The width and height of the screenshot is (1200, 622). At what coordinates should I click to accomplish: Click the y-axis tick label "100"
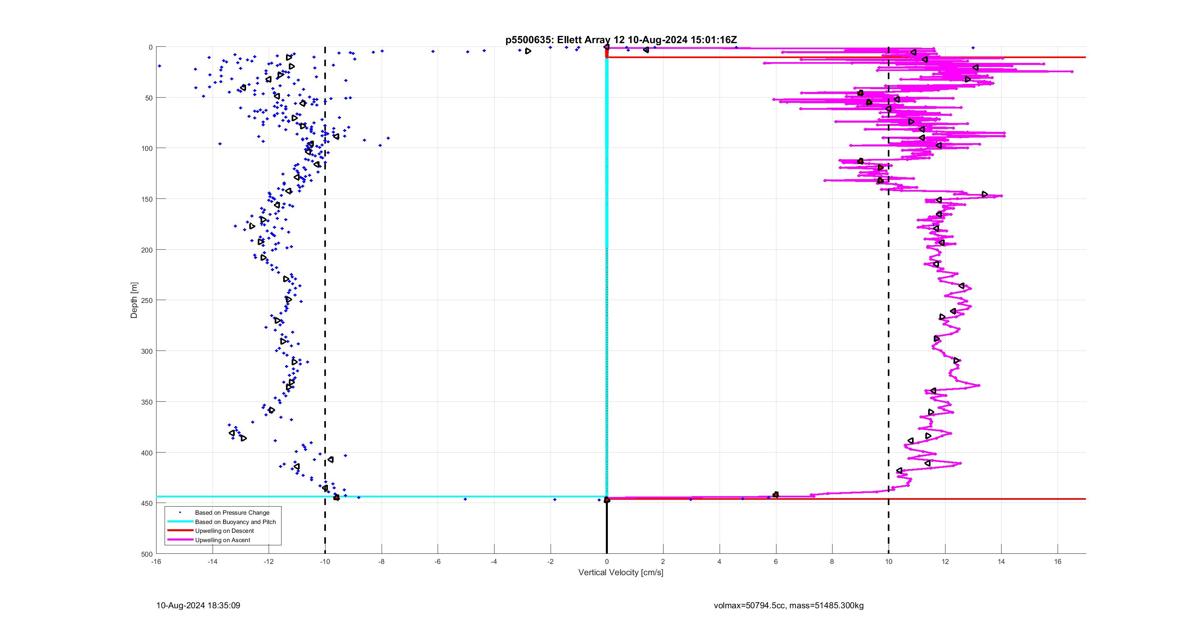[x=146, y=148]
